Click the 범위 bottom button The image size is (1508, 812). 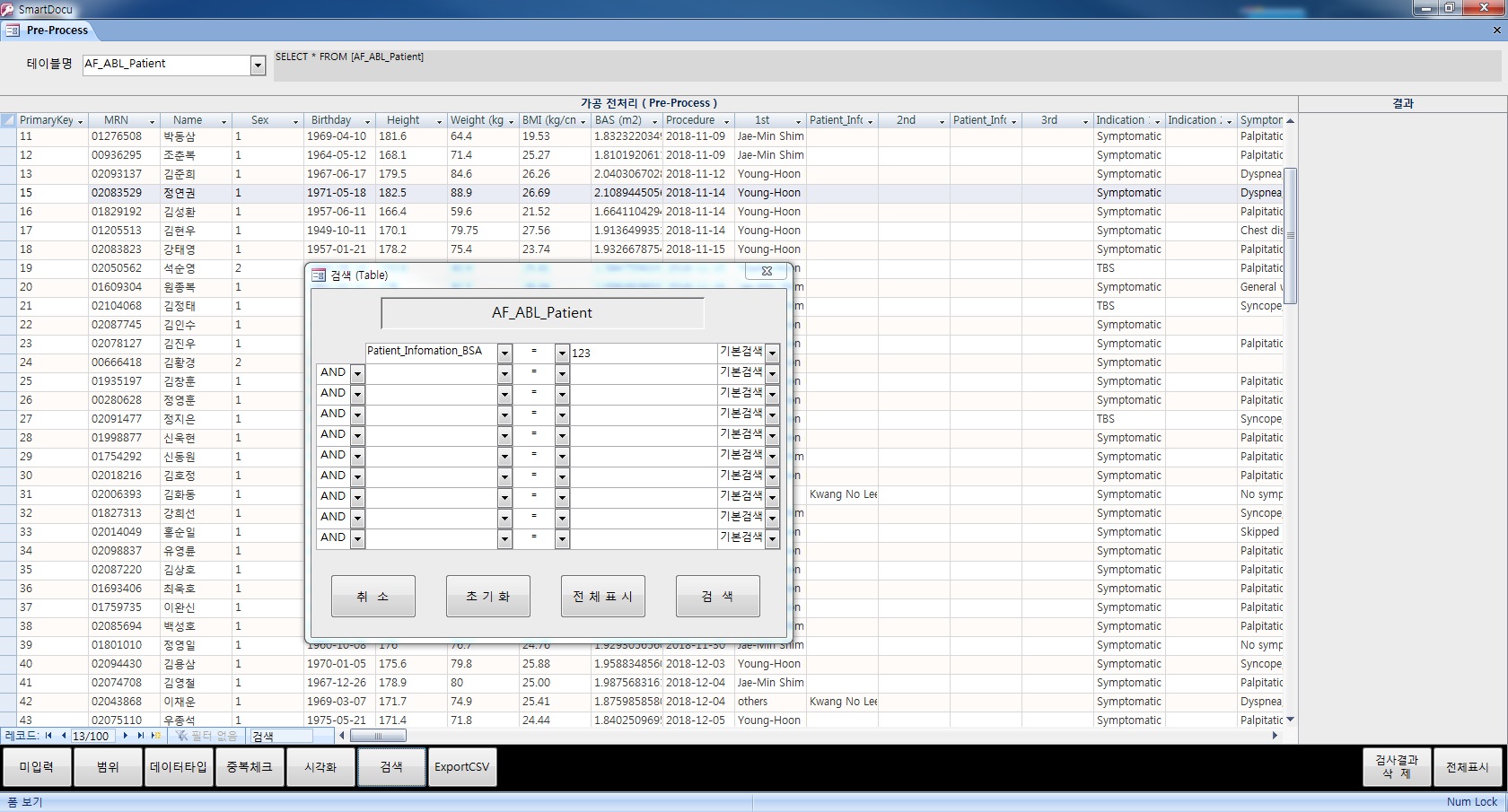(108, 767)
